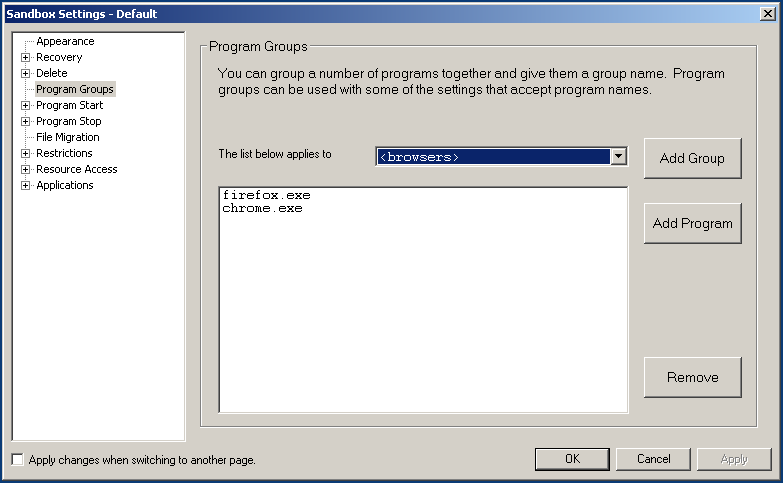The width and height of the screenshot is (783, 483).
Task: Select Resource Access in the tree
Action: point(76,169)
